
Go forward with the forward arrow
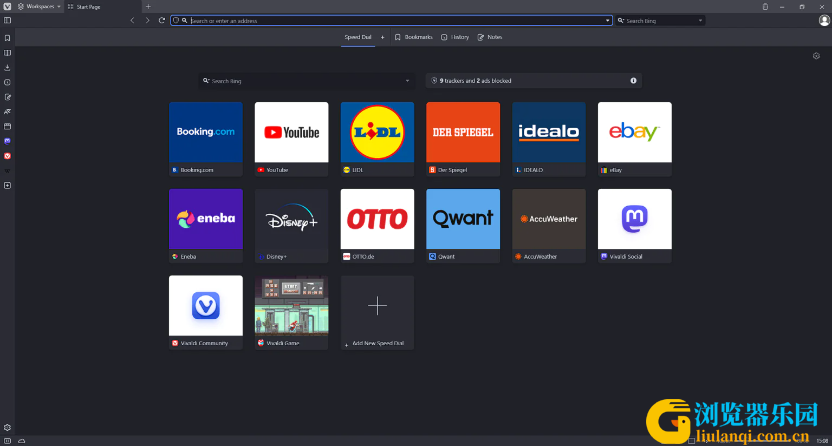147,21
